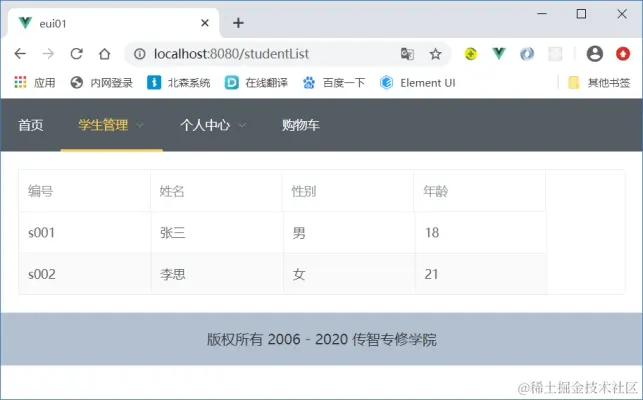View site info icon in address bar
Viewport: 643px width, 400px height.
tap(139, 54)
